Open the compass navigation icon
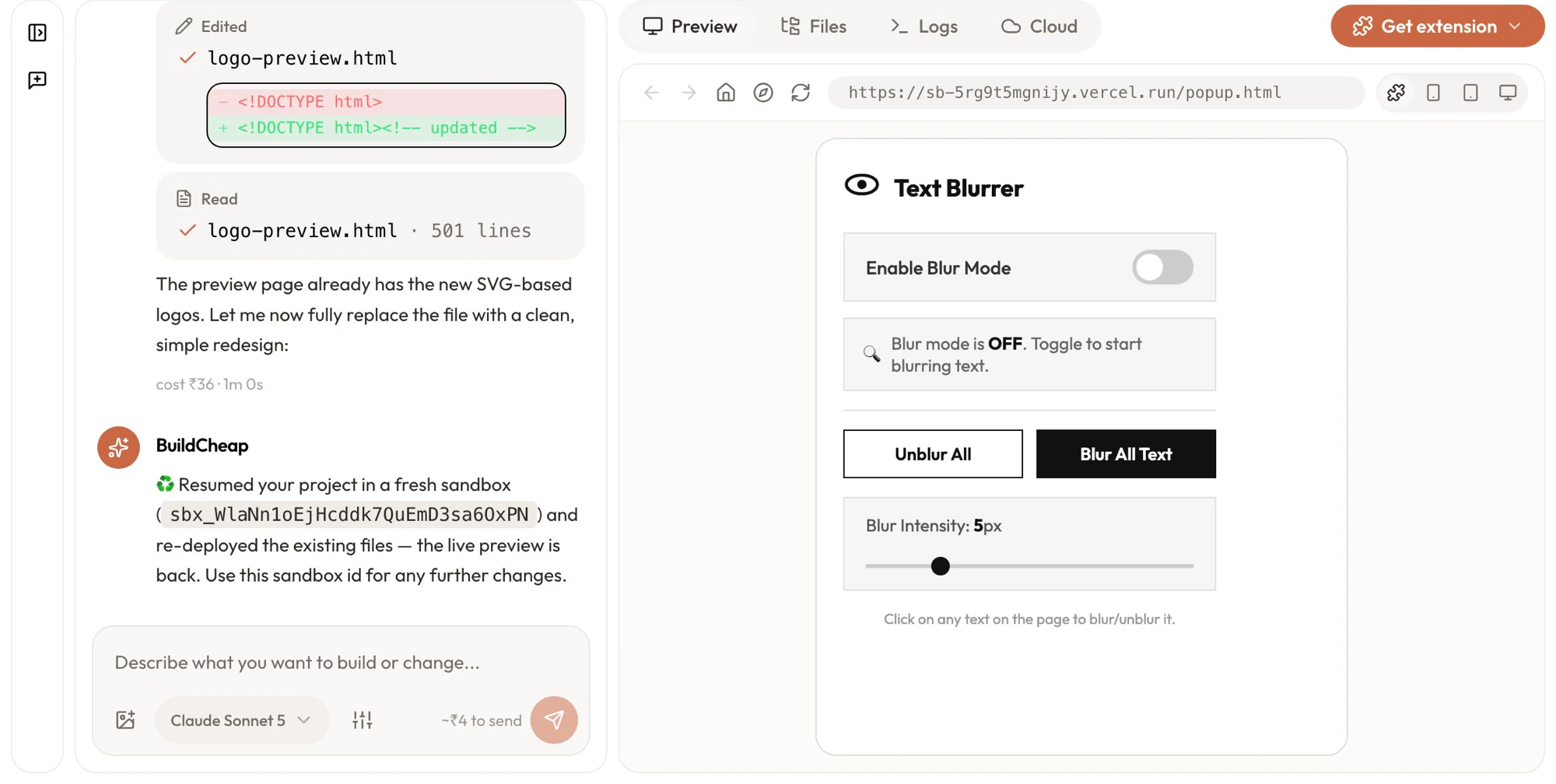Screen dimensions: 1556x784 [763, 93]
